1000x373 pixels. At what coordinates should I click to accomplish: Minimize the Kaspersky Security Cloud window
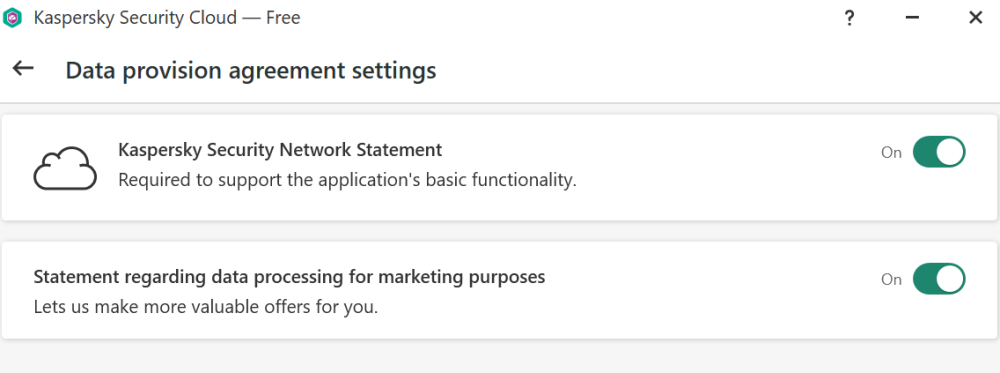click(x=912, y=18)
